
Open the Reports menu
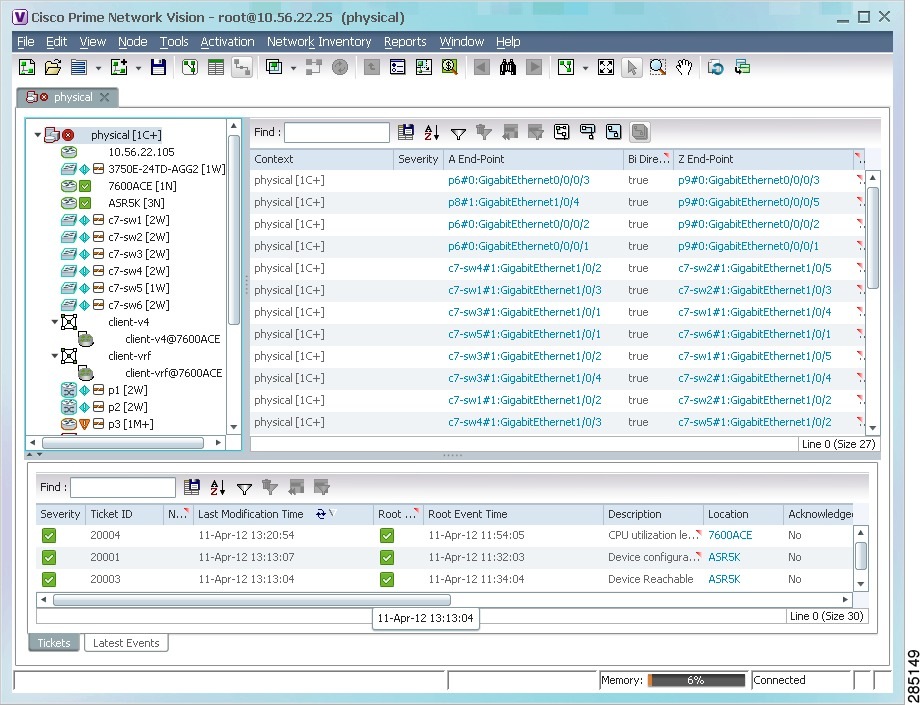point(405,42)
